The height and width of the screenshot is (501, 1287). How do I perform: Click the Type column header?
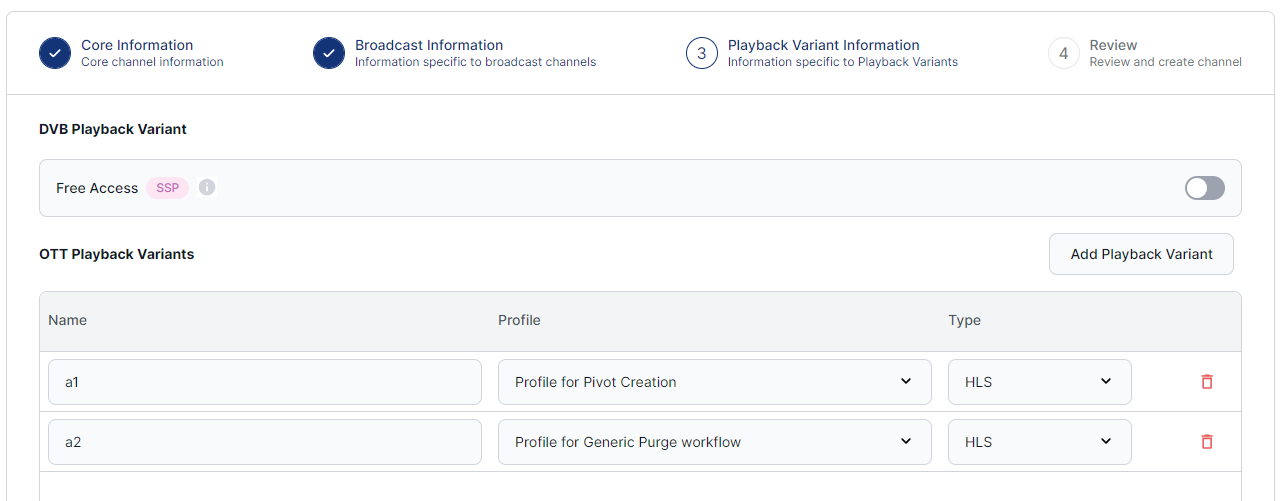964,321
